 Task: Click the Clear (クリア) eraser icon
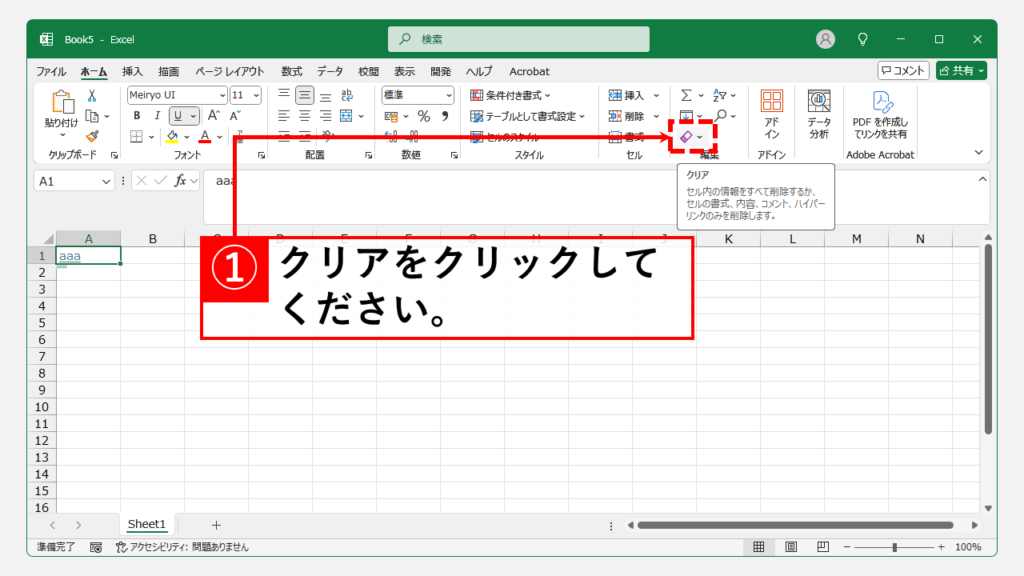click(x=686, y=136)
